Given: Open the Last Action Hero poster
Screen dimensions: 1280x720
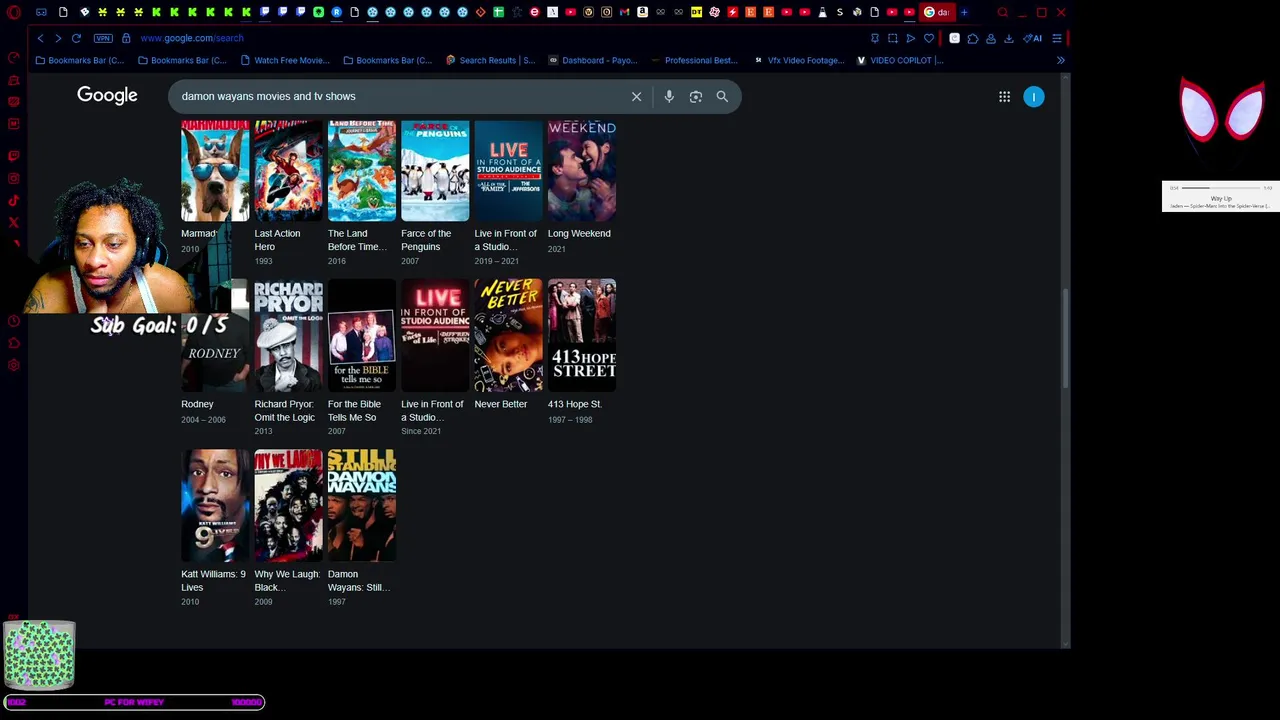Looking at the screenshot, I should coord(288,171).
